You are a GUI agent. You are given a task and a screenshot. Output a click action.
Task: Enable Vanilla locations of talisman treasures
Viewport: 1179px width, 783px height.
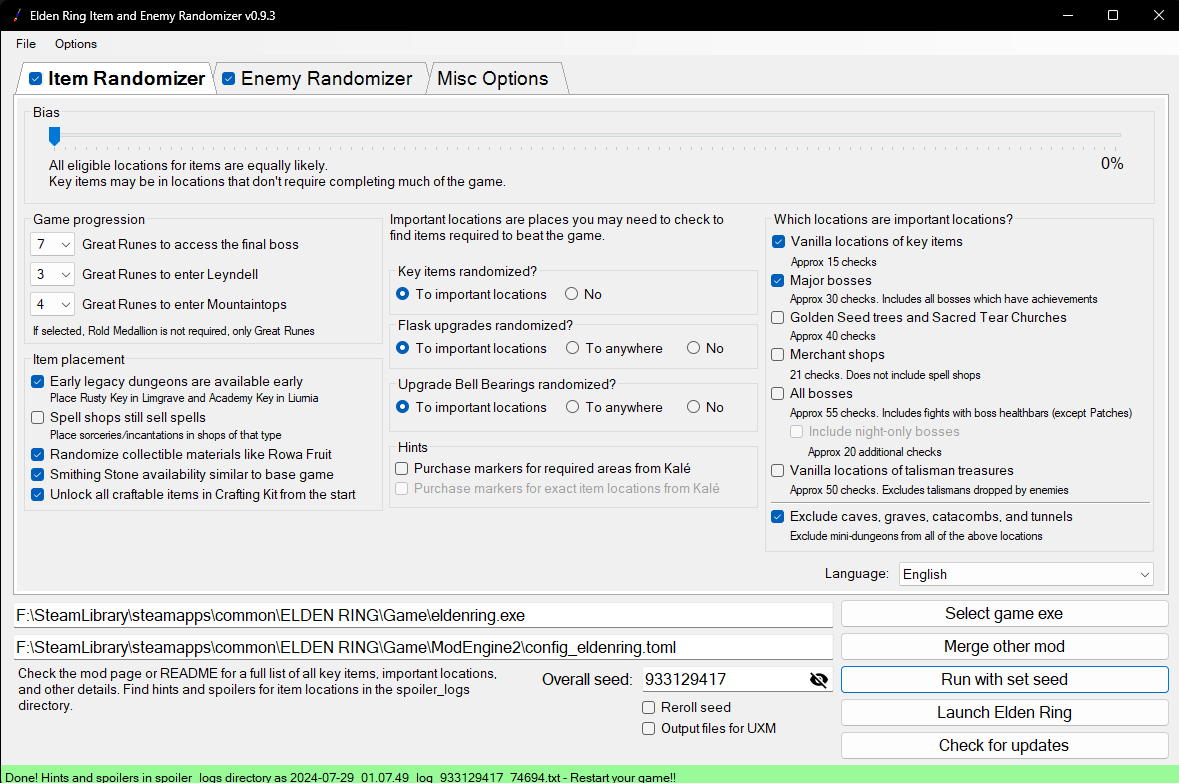coord(778,471)
